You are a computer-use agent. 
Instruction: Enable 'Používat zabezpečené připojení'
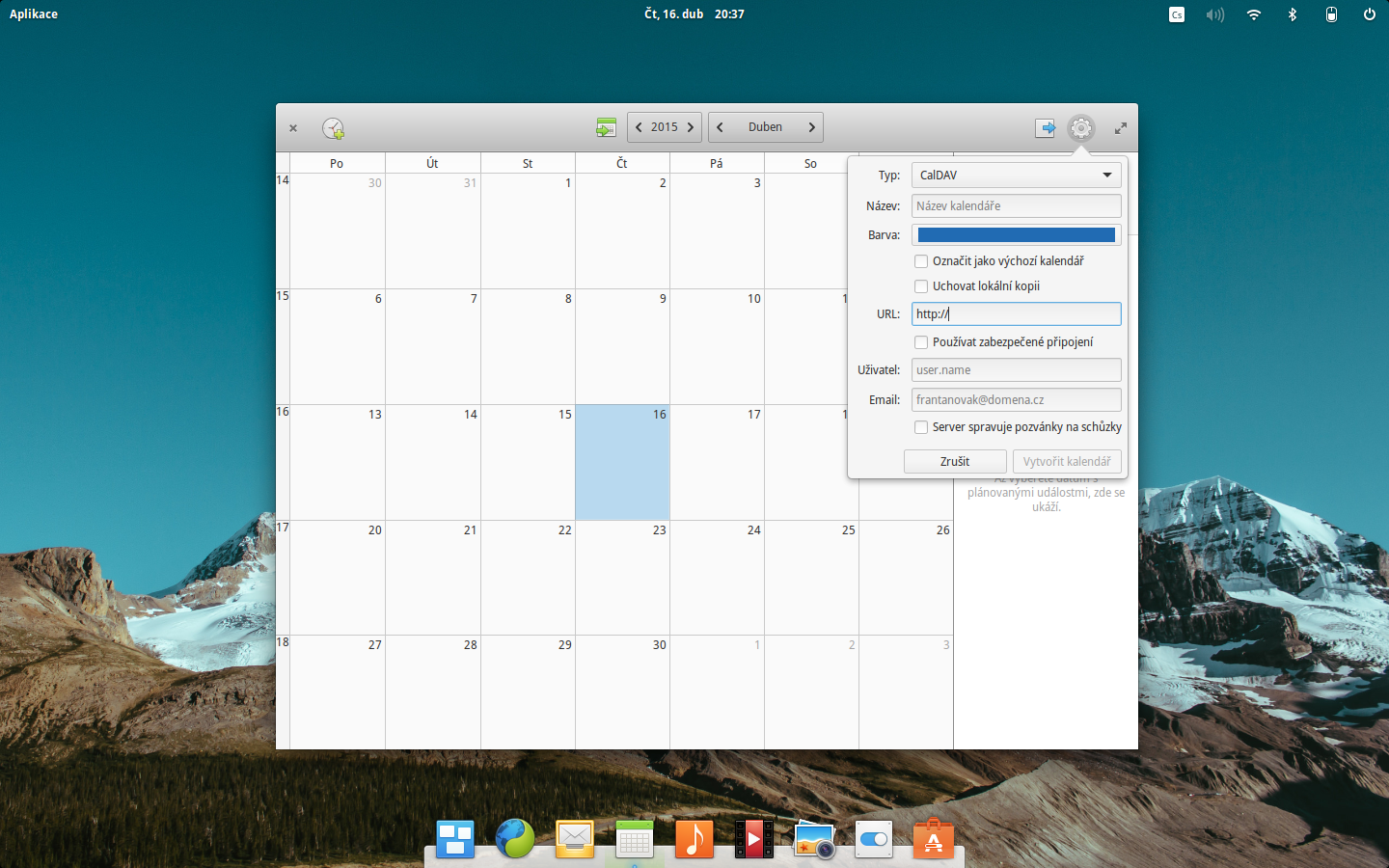pyautogui.click(x=921, y=341)
